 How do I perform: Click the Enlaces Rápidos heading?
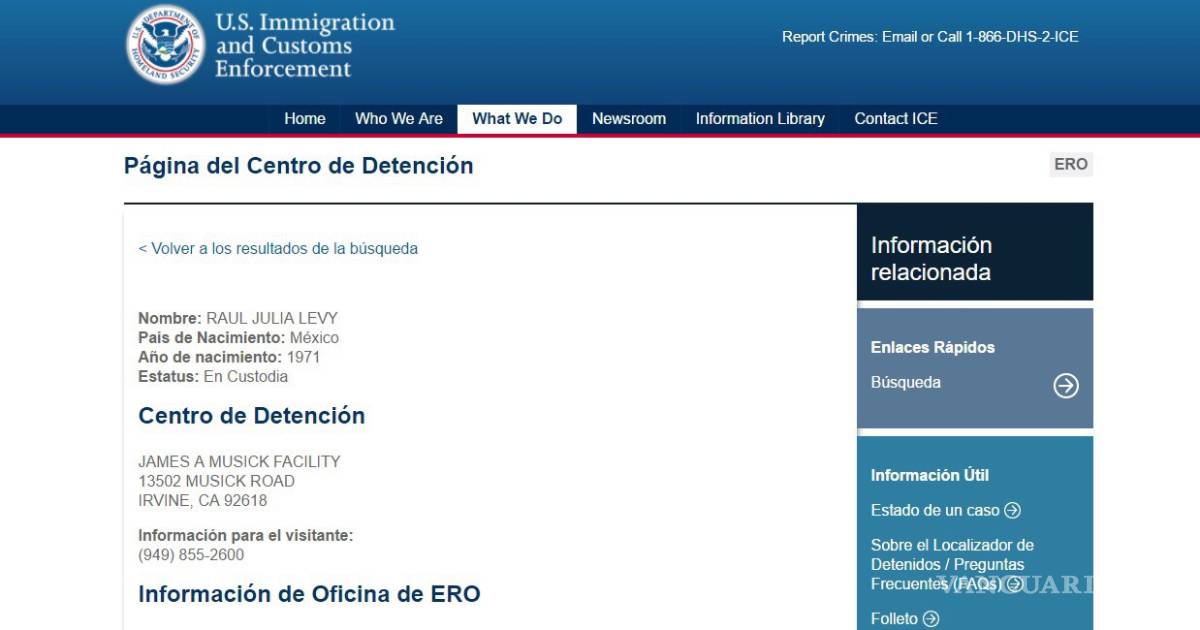(x=933, y=348)
